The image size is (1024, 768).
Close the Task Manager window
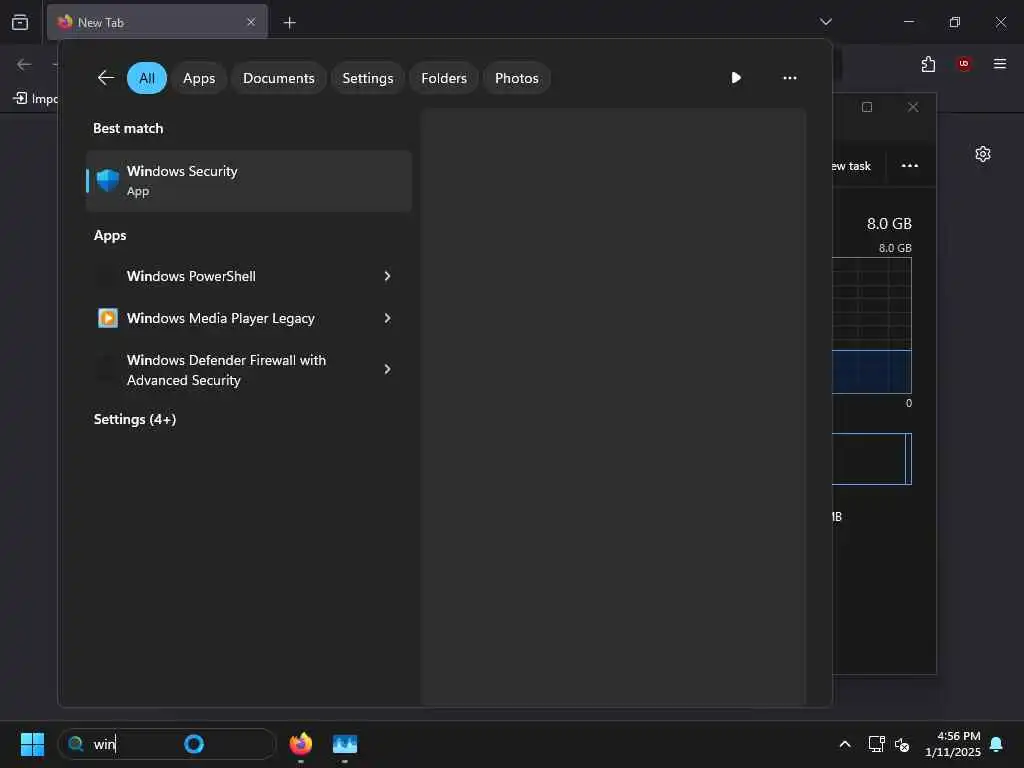[x=913, y=107]
